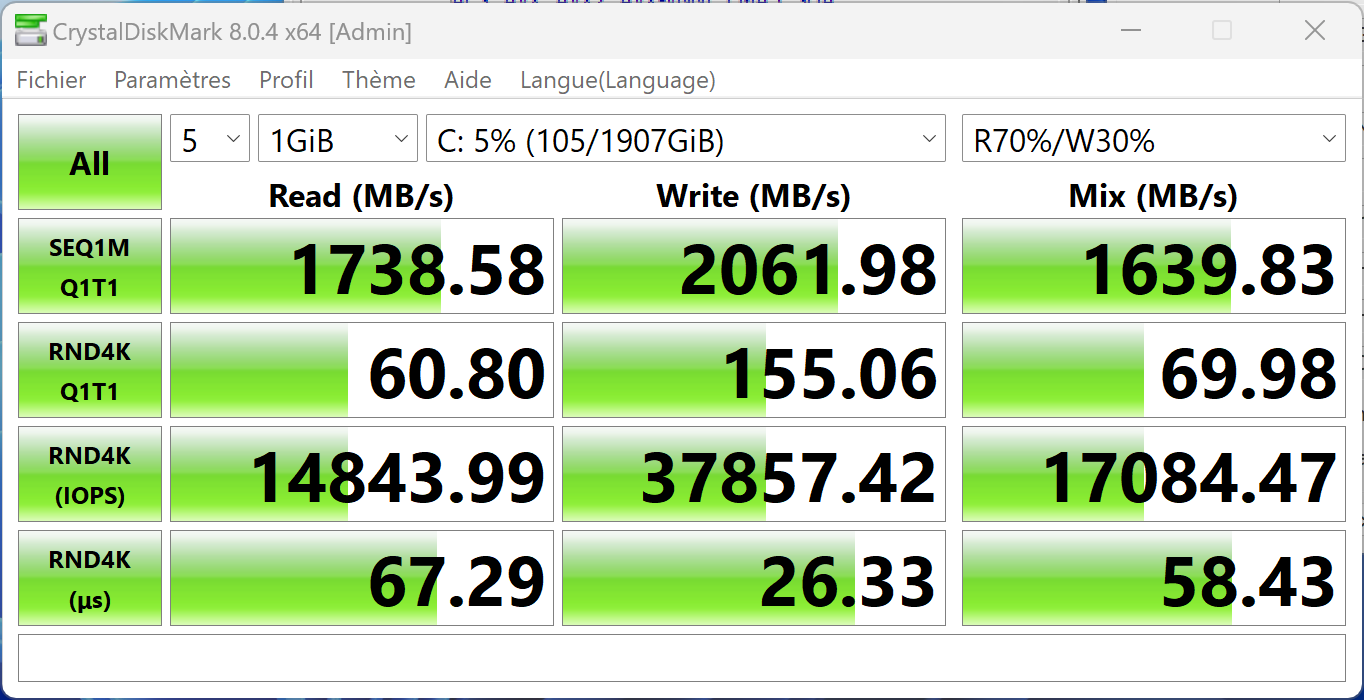The image size is (1364, 700).
Task: Click the sequential write result 2061.98
Action: 754,266
